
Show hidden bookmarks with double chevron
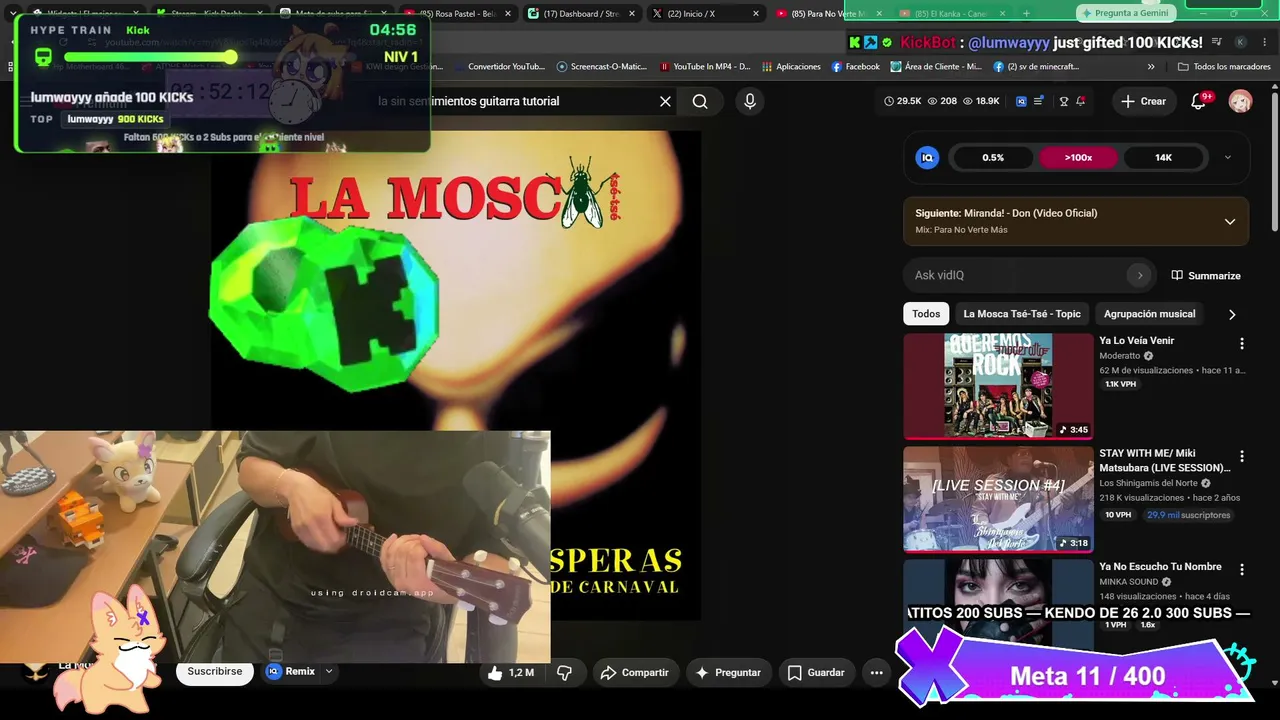[1151, 67]
